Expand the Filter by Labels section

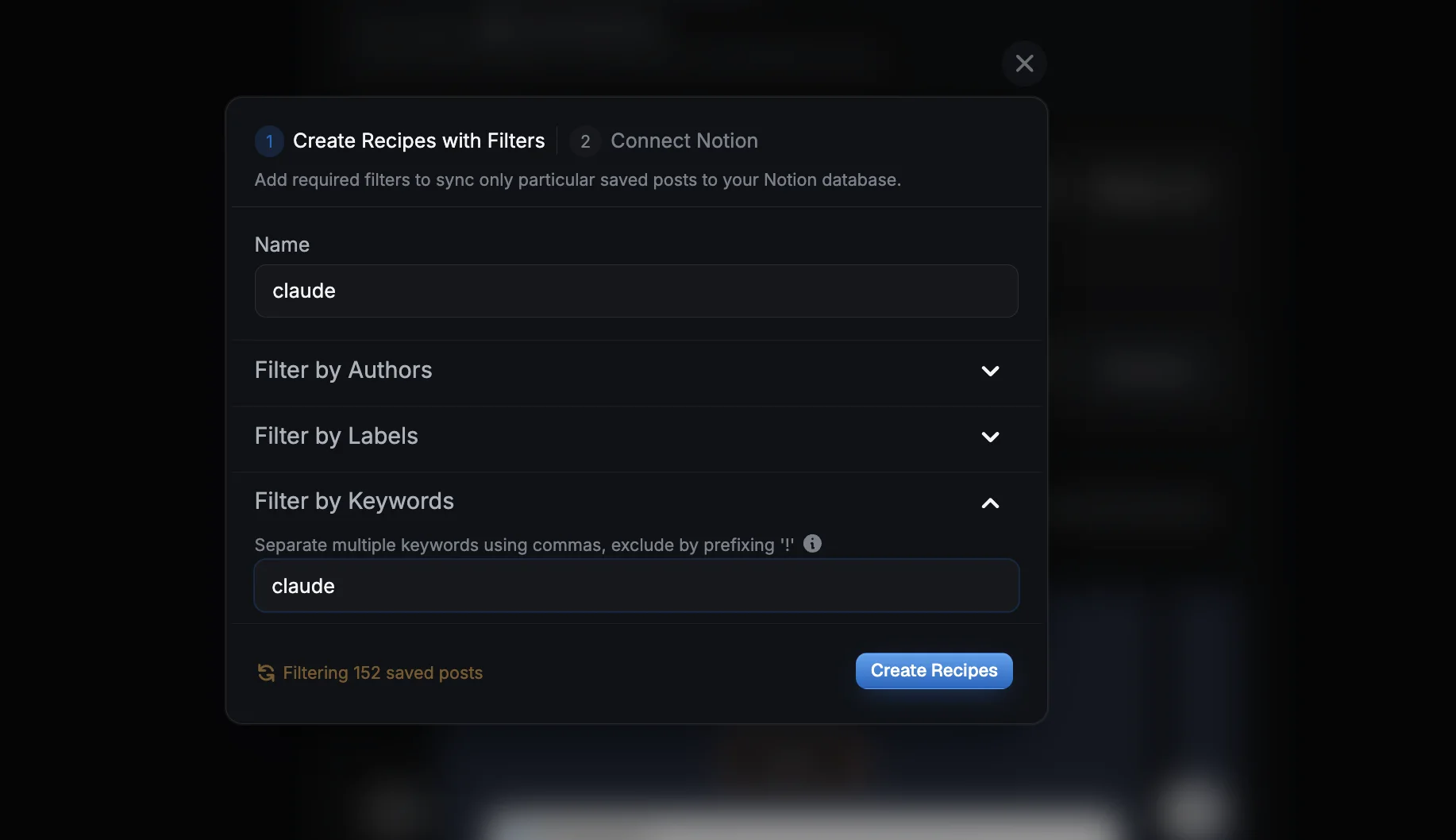[x=636, y=437]
